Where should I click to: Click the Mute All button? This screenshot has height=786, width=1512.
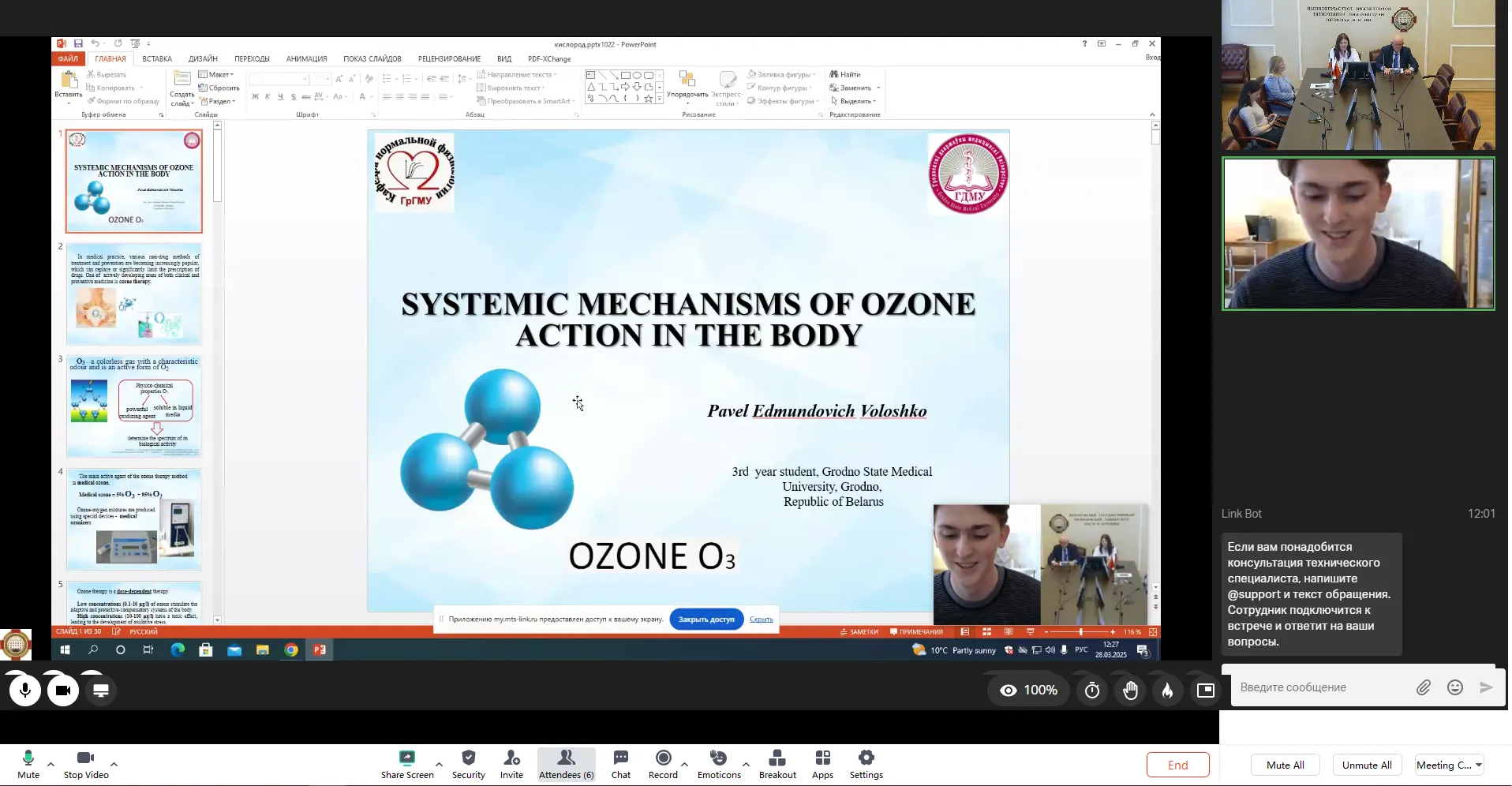tap(1285, 765)
